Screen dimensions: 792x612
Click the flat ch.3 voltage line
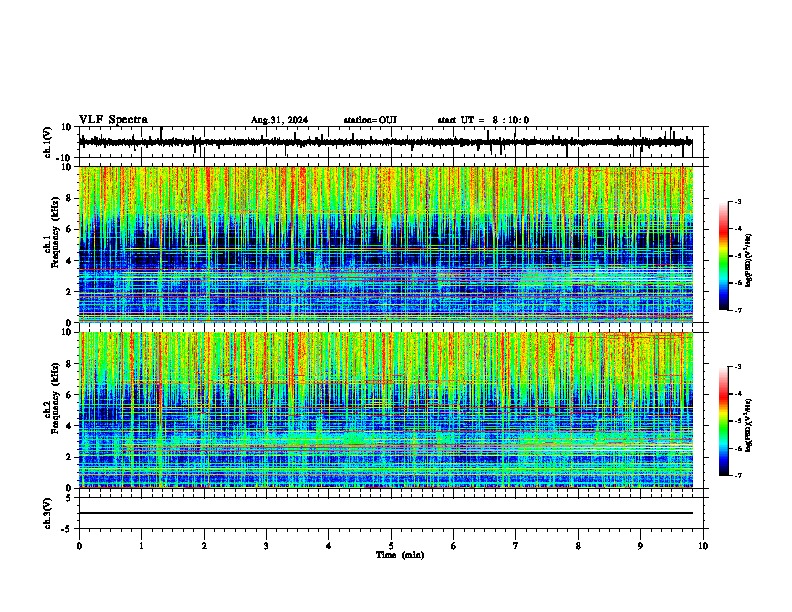pyautogui.click(x=386, y=513)
